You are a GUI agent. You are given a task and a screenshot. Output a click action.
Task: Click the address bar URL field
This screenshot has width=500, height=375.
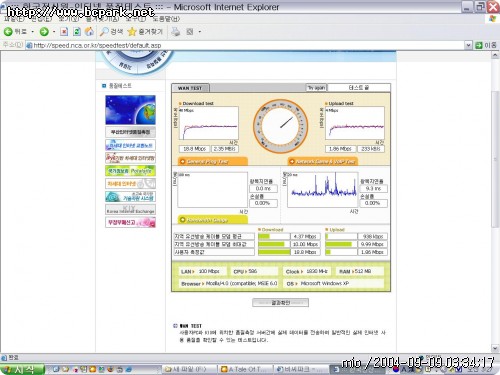[245, 45]
